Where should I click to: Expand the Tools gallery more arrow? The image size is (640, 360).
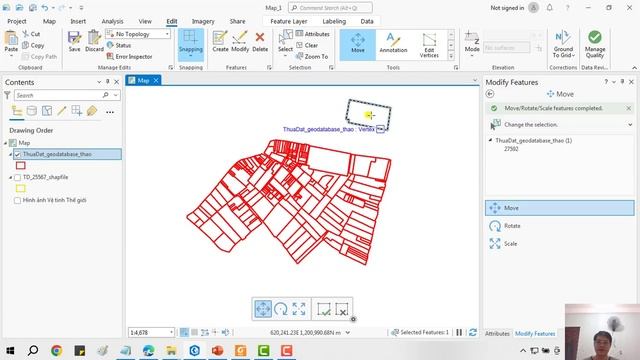[x=451, y=56]
